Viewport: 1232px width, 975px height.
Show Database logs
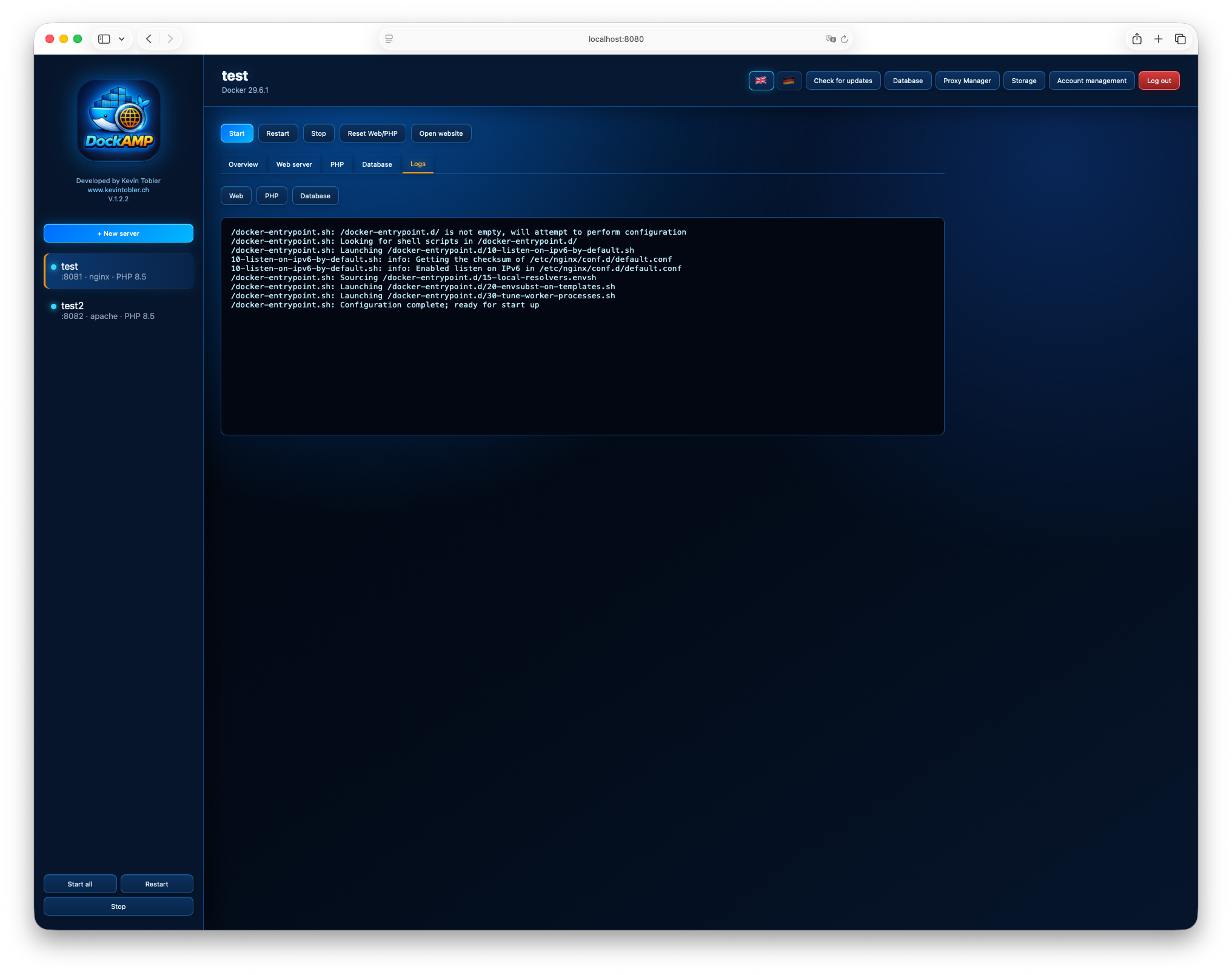click(315, 196)
